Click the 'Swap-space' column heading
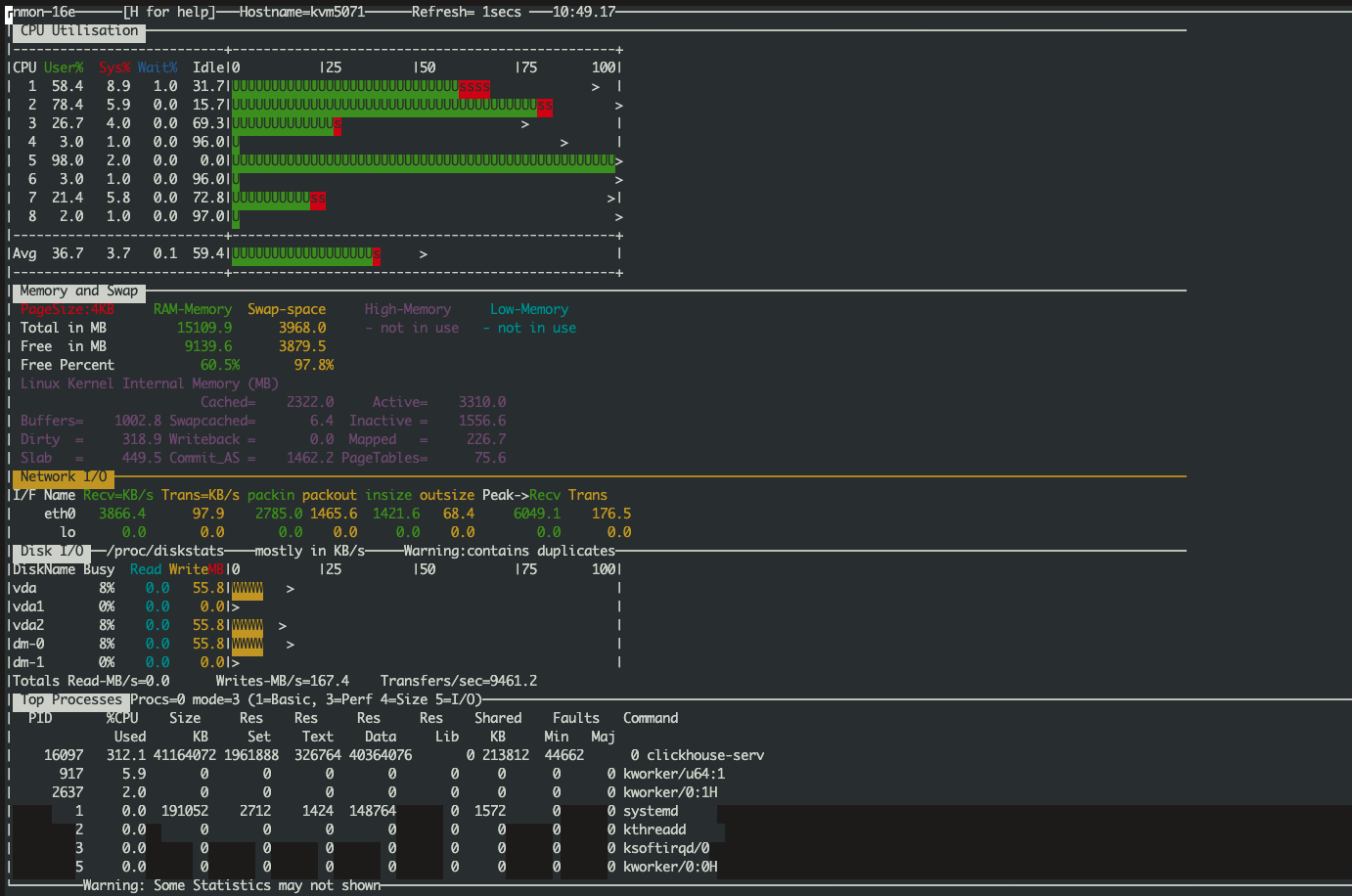Screen dimensions: 1352x896 [x=287, y=309]
